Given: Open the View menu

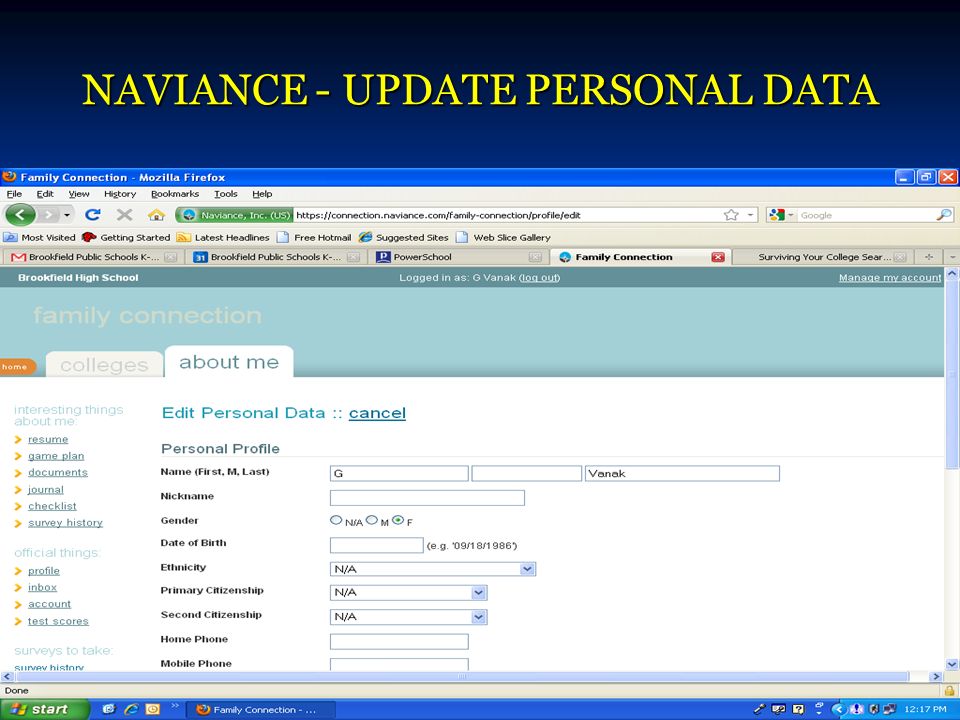Looking at the screenshot, I should 79,194.
